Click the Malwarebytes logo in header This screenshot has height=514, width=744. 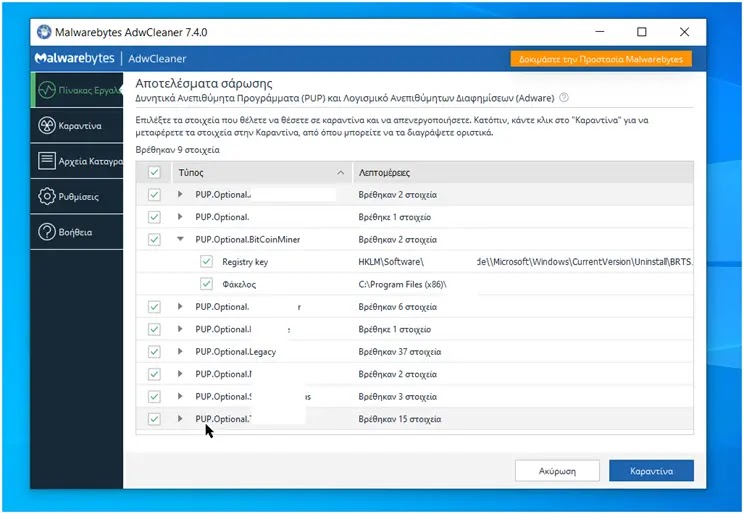click(75, 58)
